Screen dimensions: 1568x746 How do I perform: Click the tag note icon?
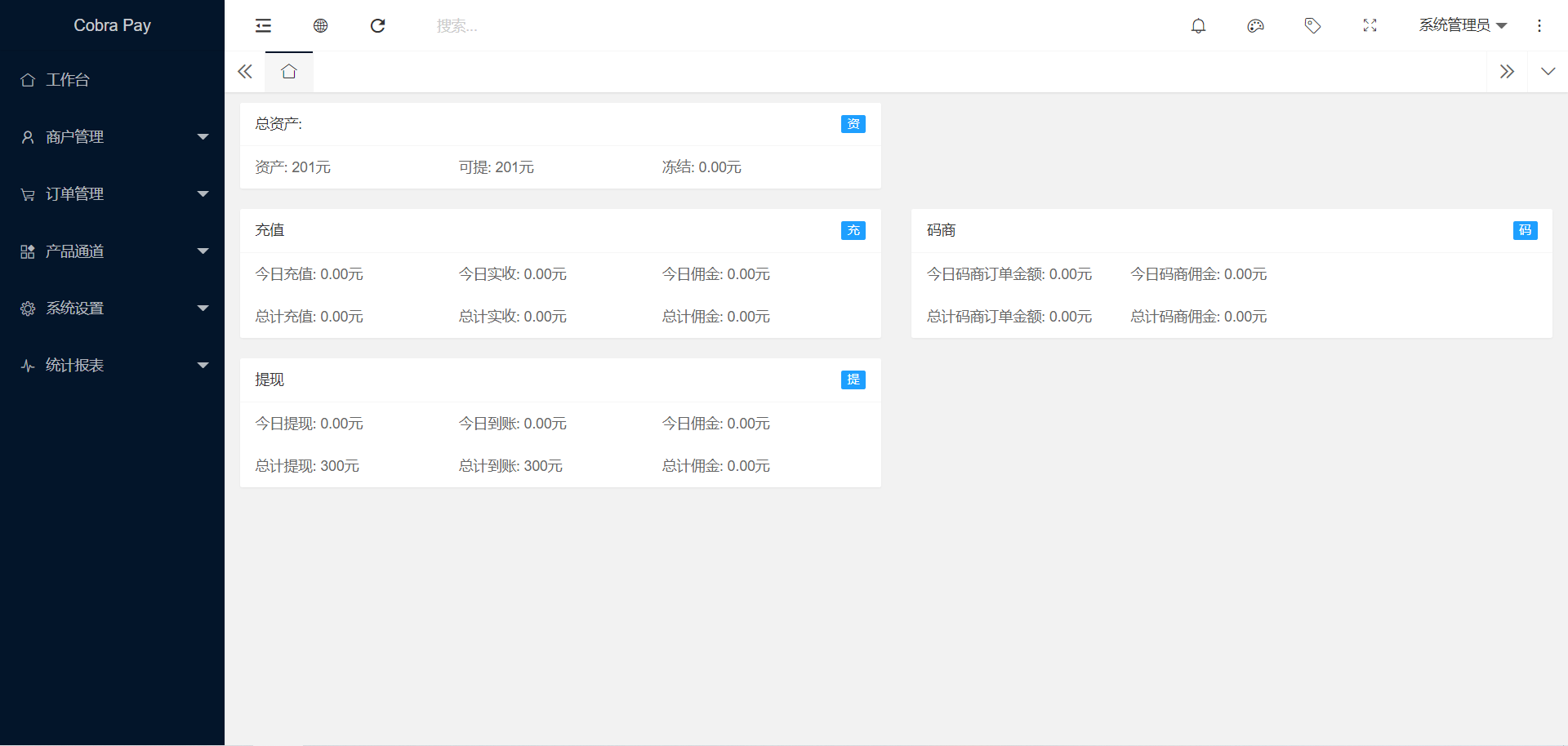tap(1312, 26)
